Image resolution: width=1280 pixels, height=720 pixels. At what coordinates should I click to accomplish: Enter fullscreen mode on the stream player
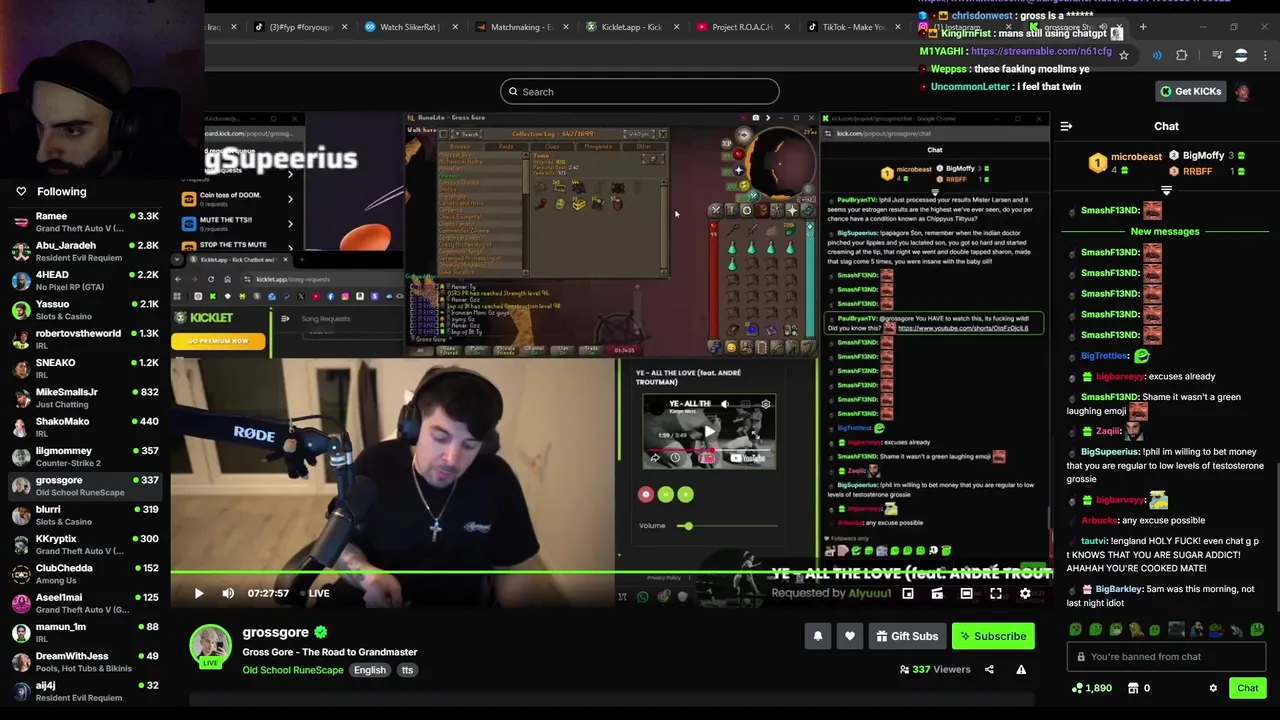point(995,593)
